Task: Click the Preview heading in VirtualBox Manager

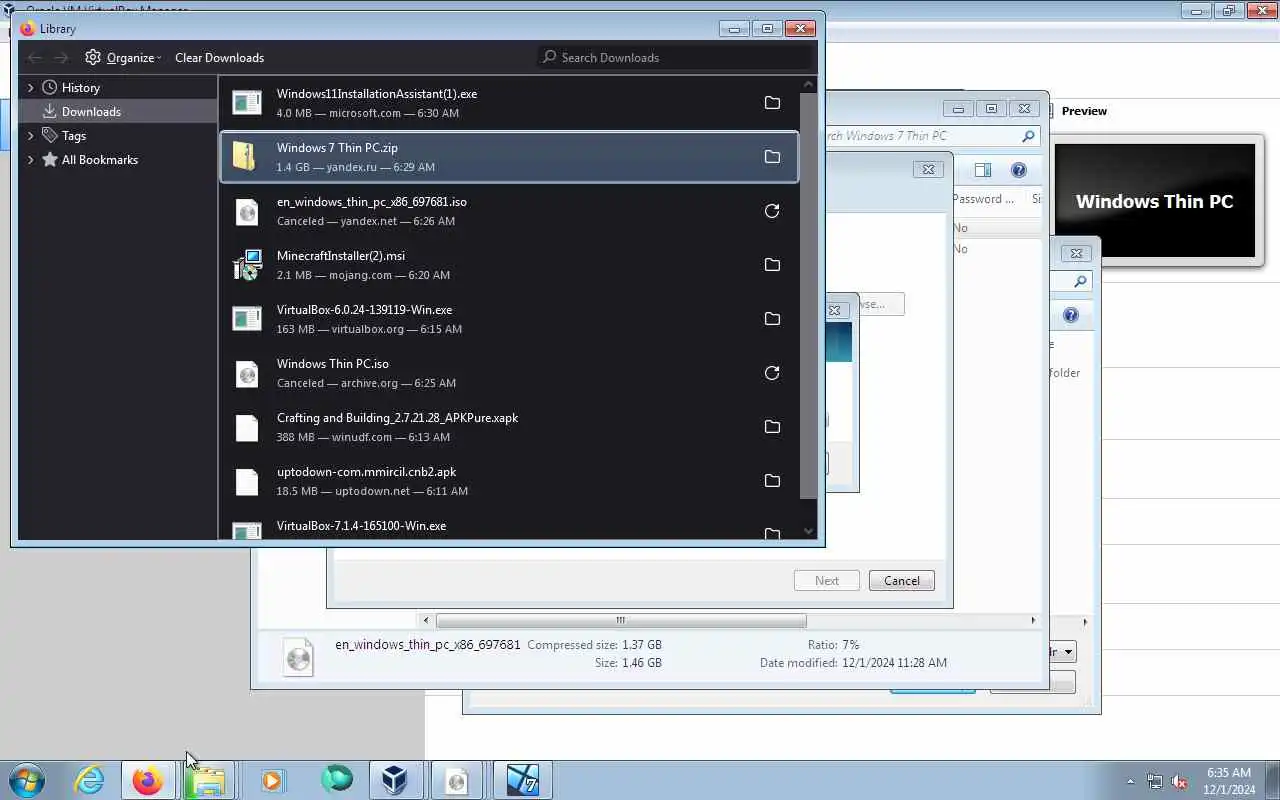Action: coord(1084,111)
